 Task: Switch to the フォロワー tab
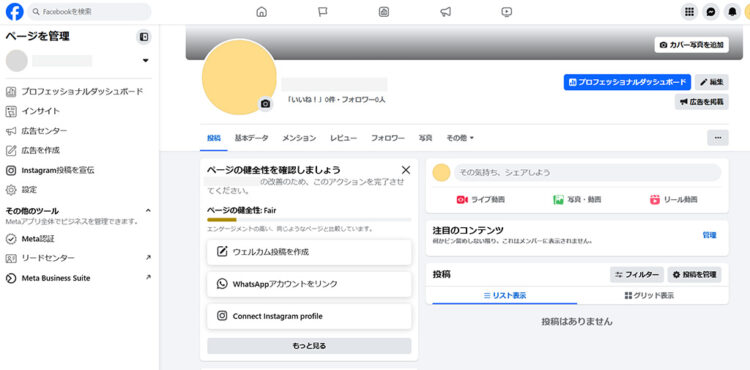point(387,138)
